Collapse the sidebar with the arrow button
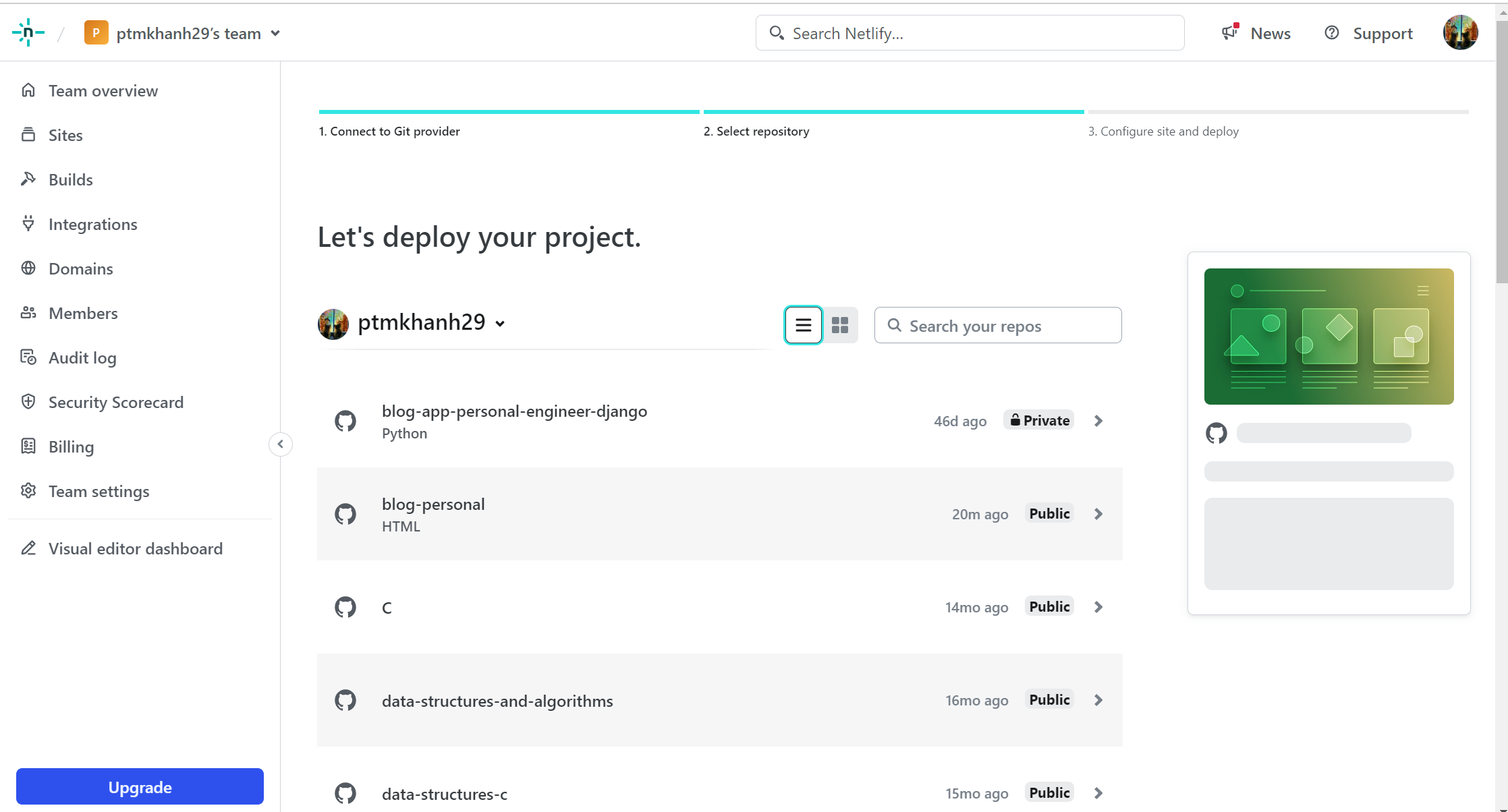This screenshot has height=812, width=1508. 281,444
